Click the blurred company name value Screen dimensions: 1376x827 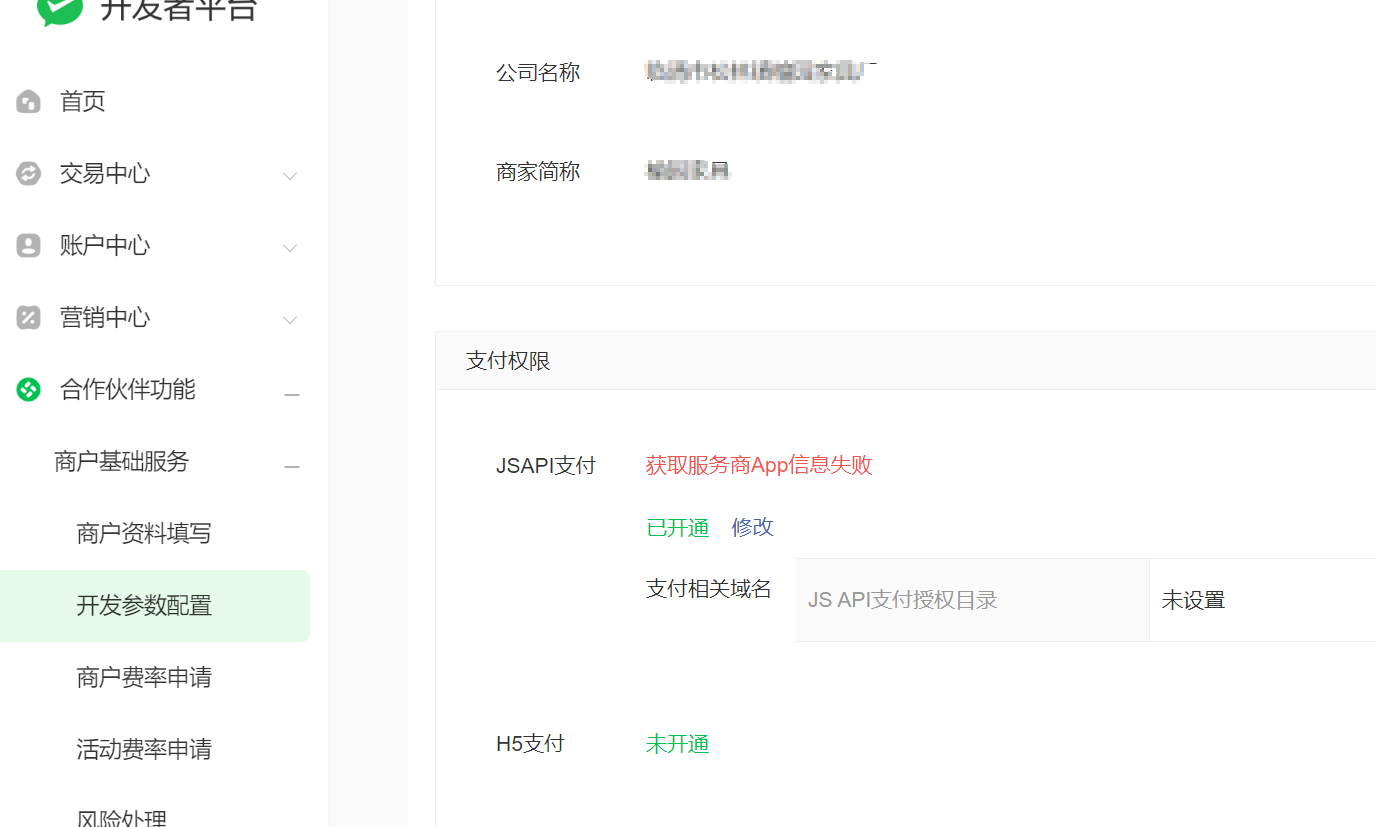click(761, 70)
